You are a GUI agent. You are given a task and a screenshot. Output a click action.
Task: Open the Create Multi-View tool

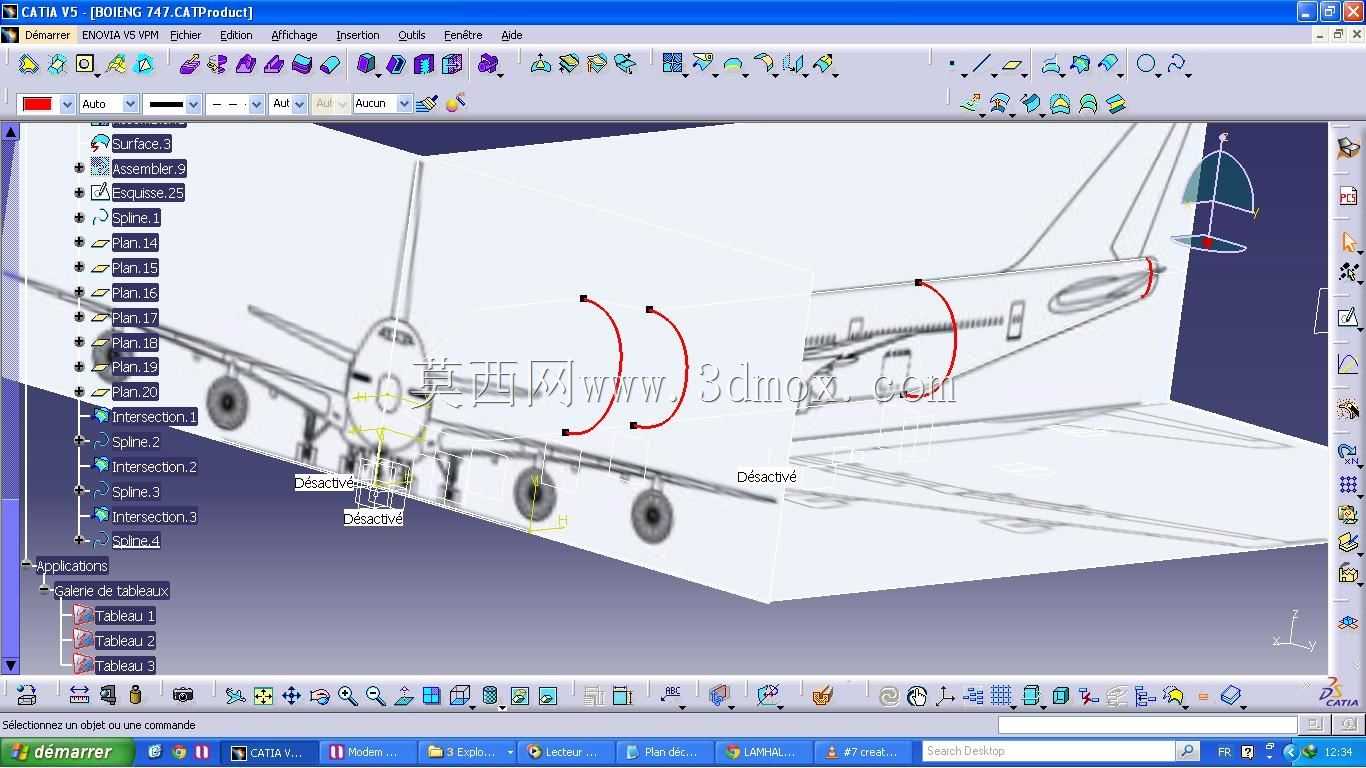click(431, 696)
